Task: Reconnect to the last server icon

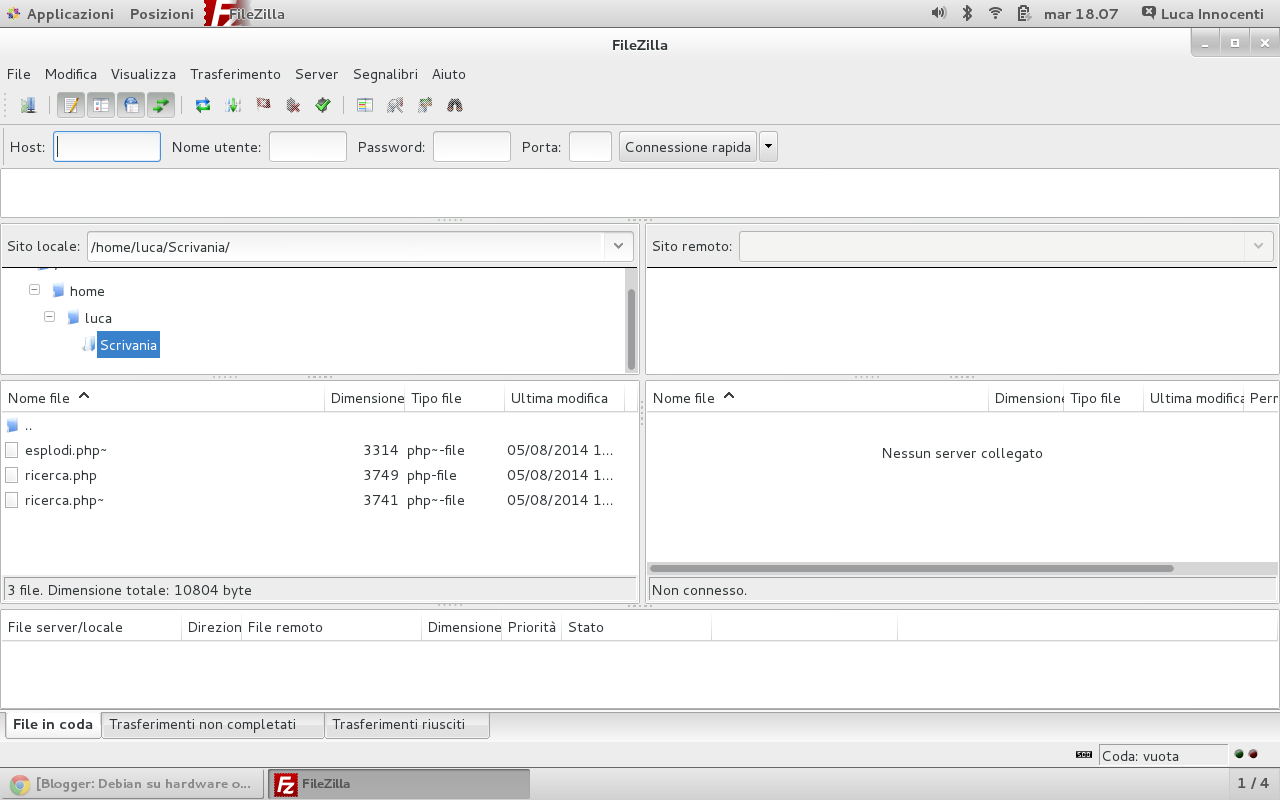Action: tap(323, 105)
